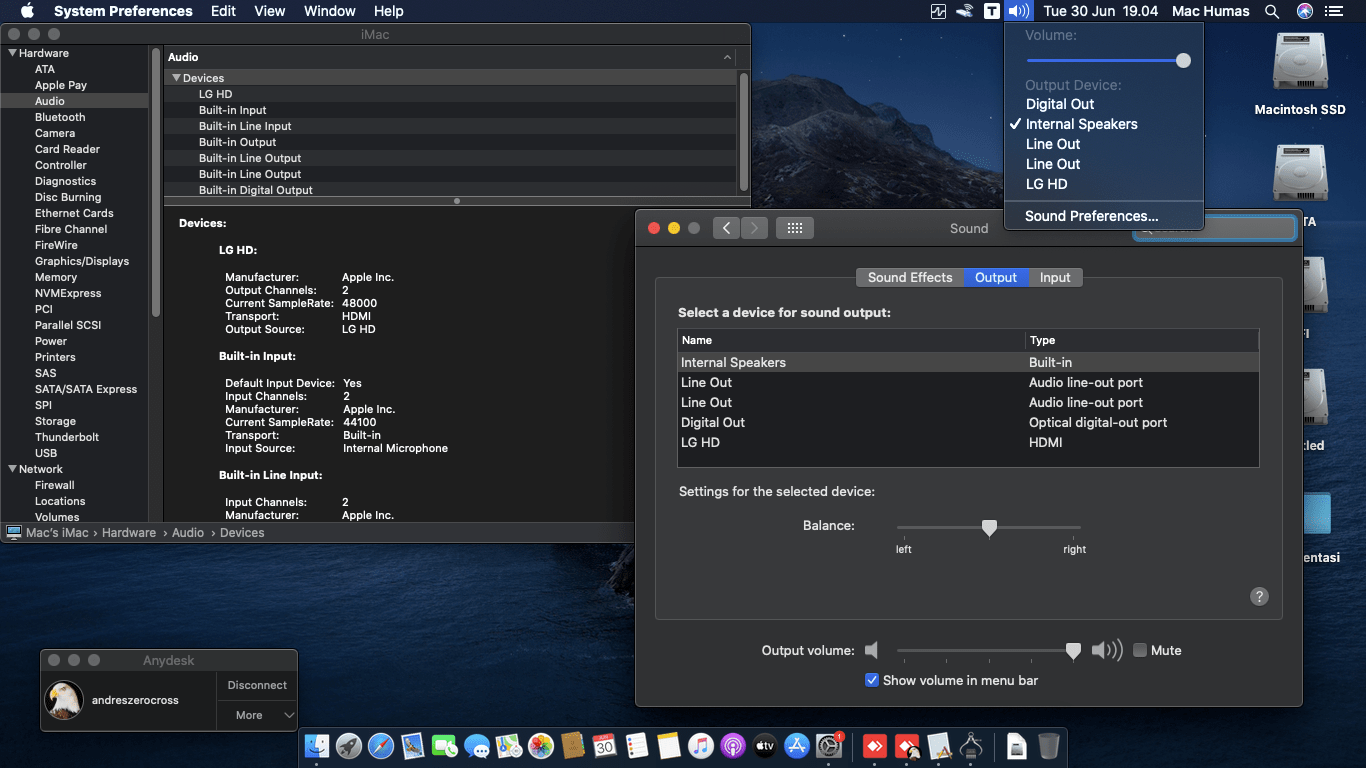The height and width of the screenshot is (768, 1366).
Task: Toggle the Mute checkbox
Action: [x=1140, y=650]
